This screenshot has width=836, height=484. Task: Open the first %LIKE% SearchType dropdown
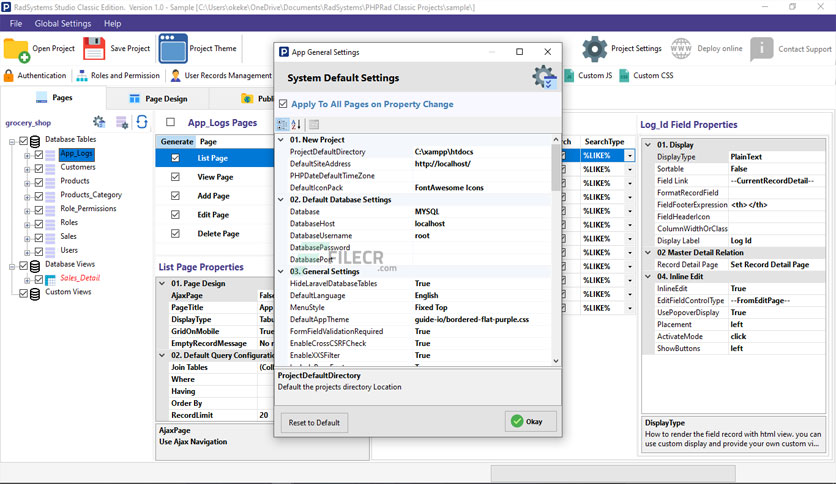630,156
